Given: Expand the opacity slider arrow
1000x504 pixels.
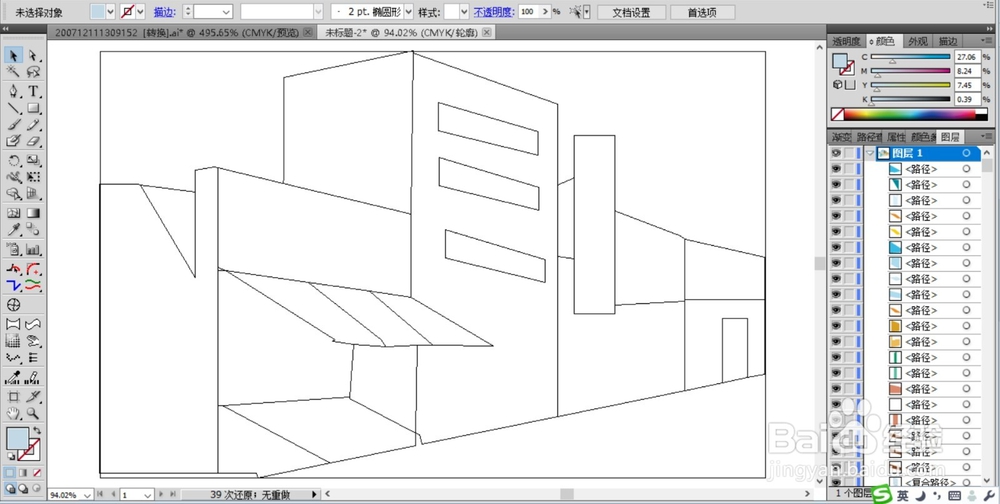Looking at the screenshot, I should click(x=545, y=11).
